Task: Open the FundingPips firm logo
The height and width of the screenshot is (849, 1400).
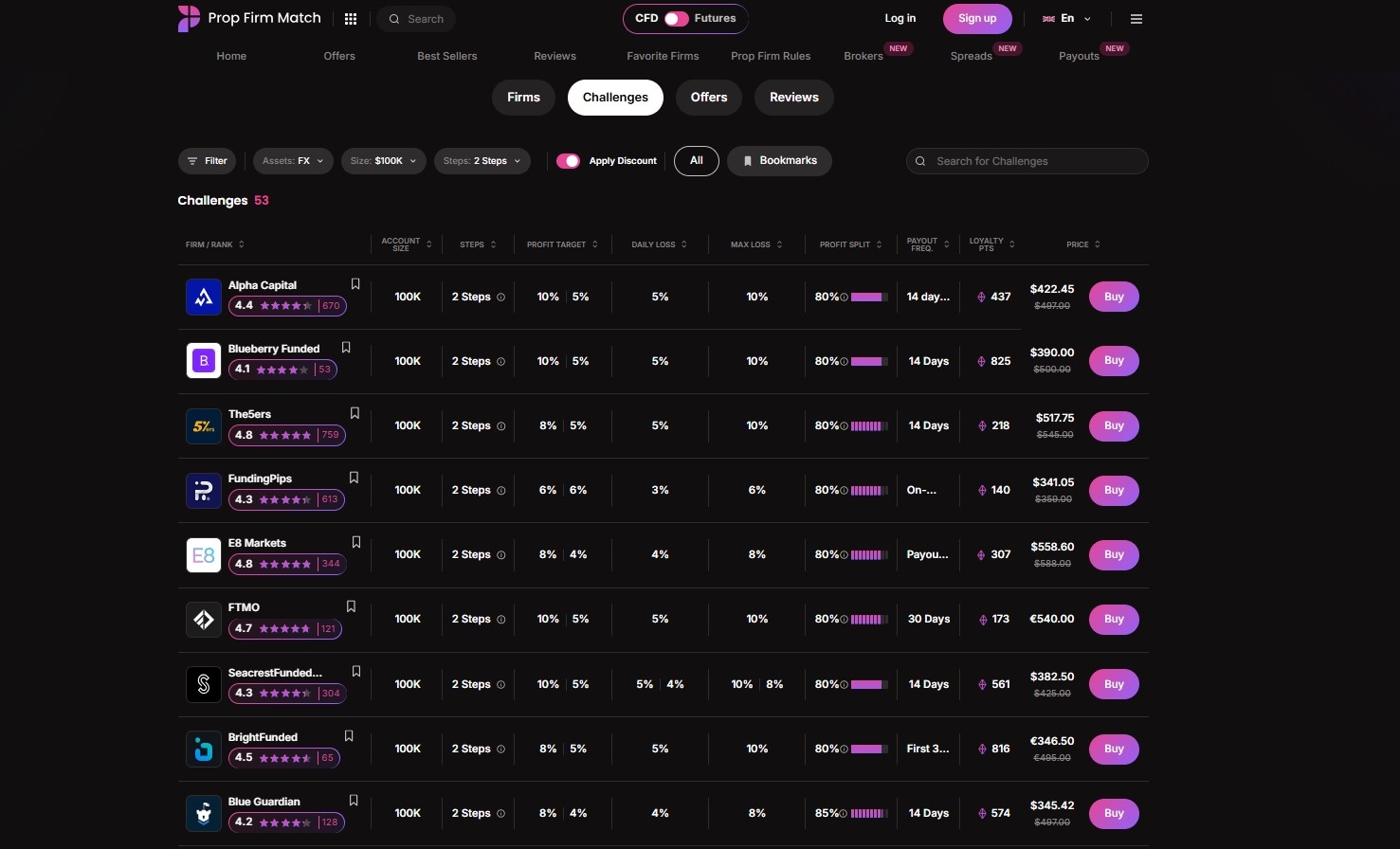Action: coord(204,490)
